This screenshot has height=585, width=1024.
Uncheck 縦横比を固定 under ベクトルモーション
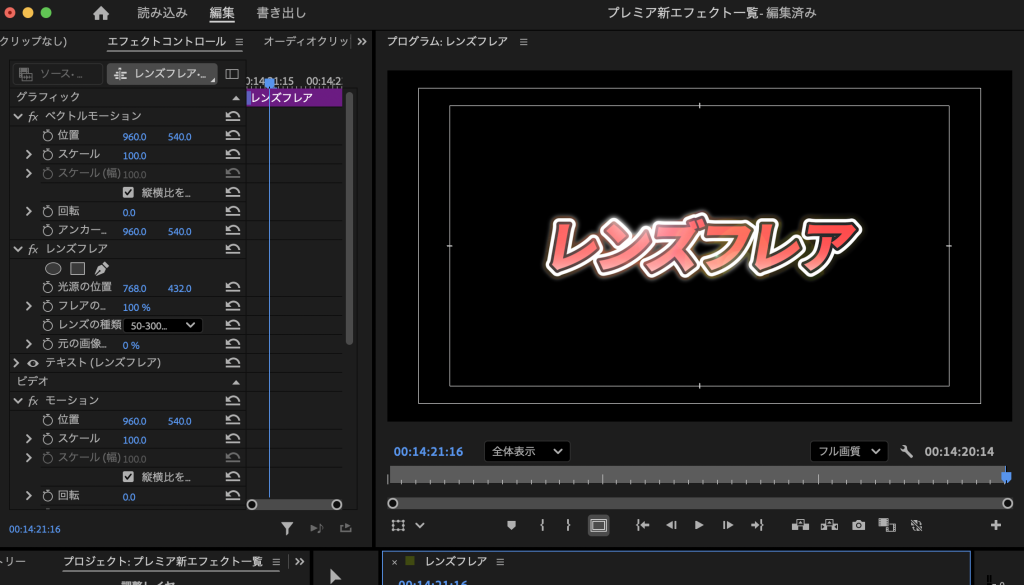pyautogui.click(x=128, y=193)
